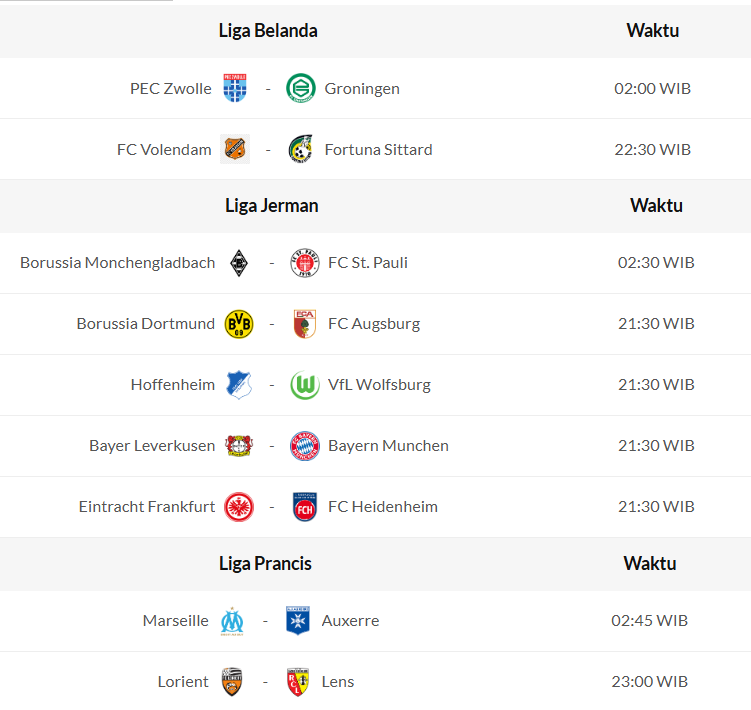Select the VfL Wolfsburg green logo
This screenshot has width=751, height=710.
304,385
